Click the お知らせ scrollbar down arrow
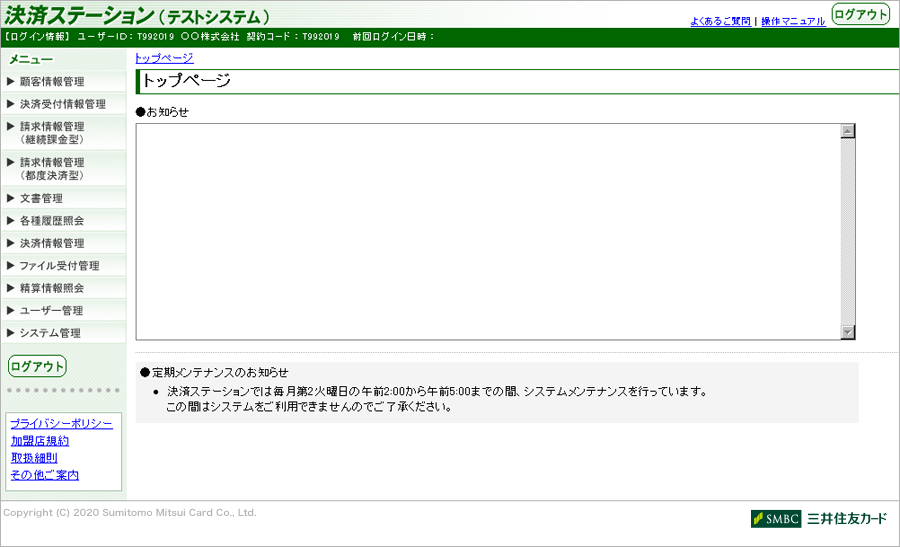Viewport: 900px width, 547px height. (x=848, y=332)
